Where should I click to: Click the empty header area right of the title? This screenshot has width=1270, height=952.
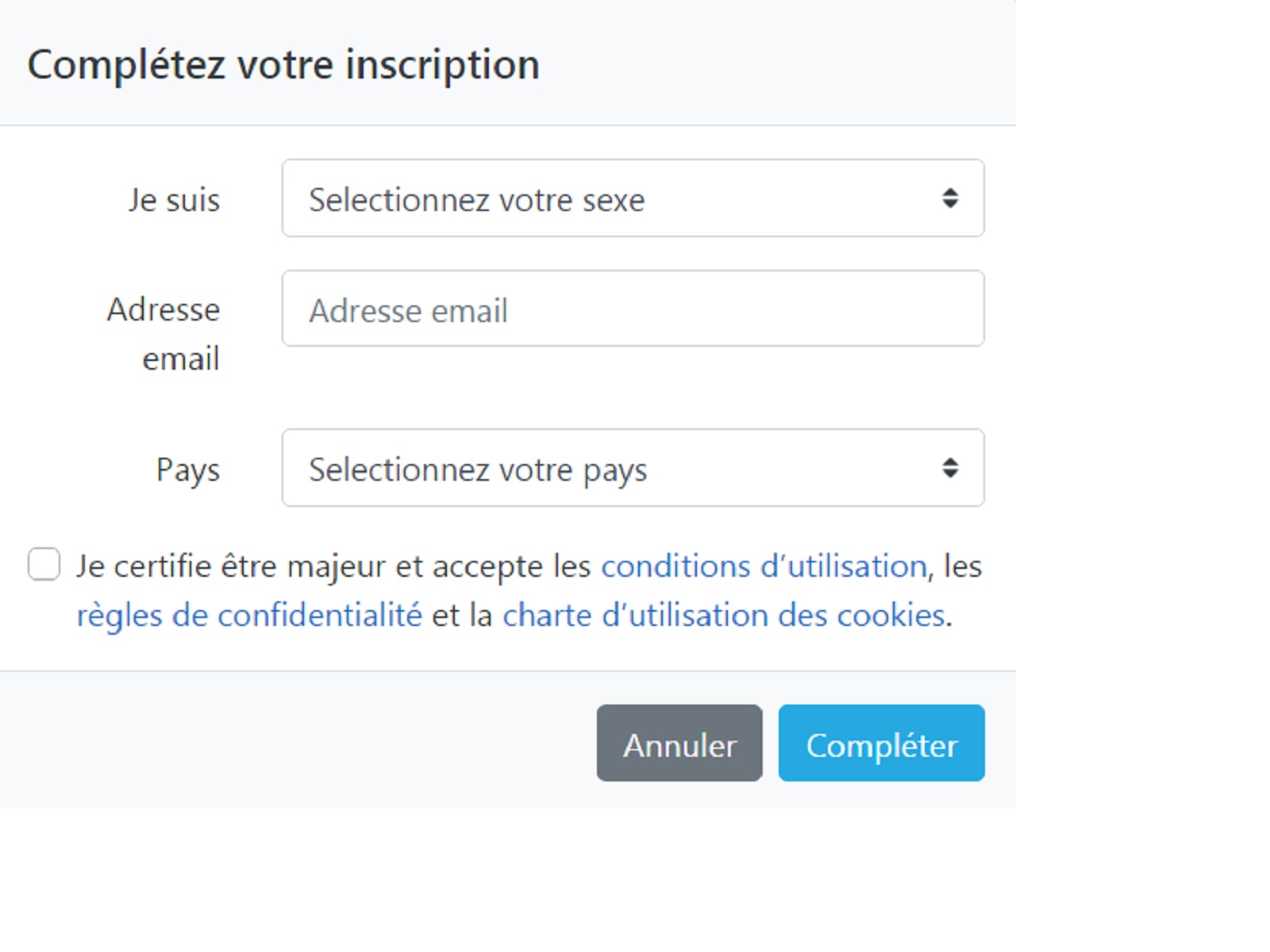click(x=778, y=63)
